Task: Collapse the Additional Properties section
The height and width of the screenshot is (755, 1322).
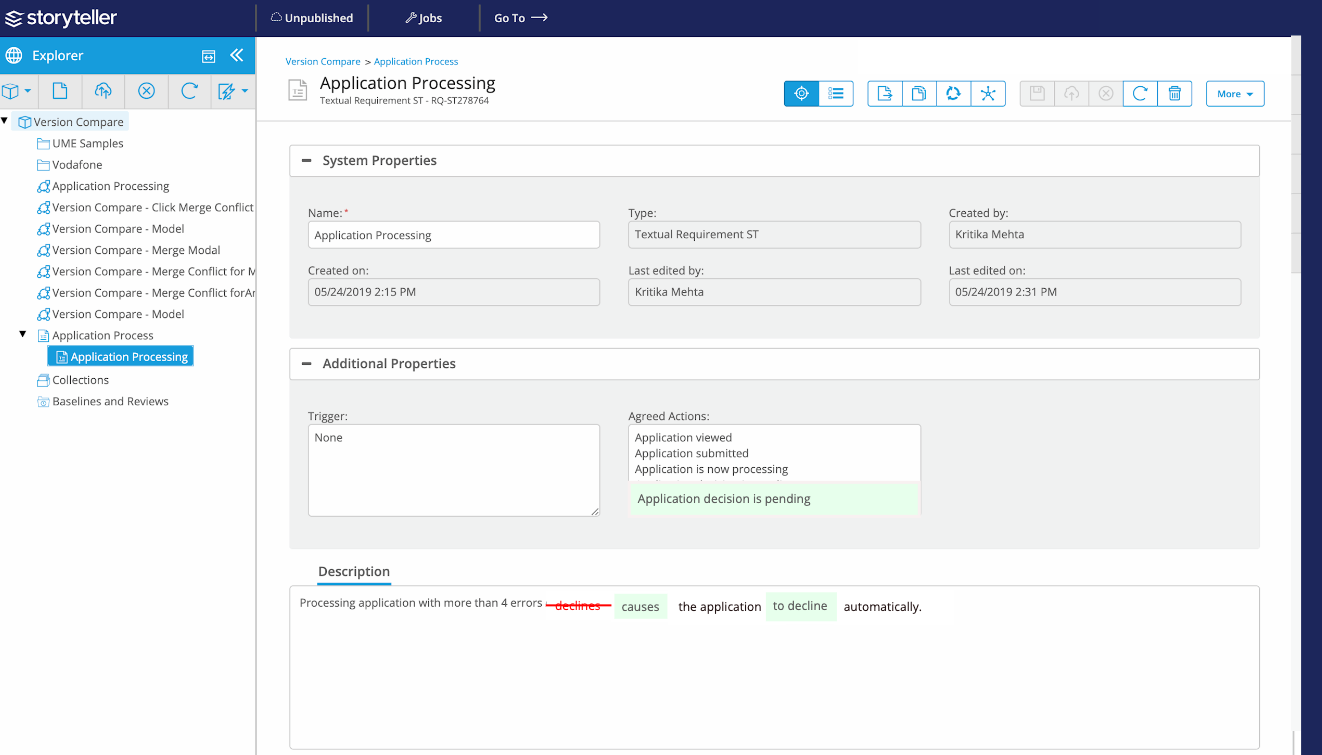Action: coord(307,363)
